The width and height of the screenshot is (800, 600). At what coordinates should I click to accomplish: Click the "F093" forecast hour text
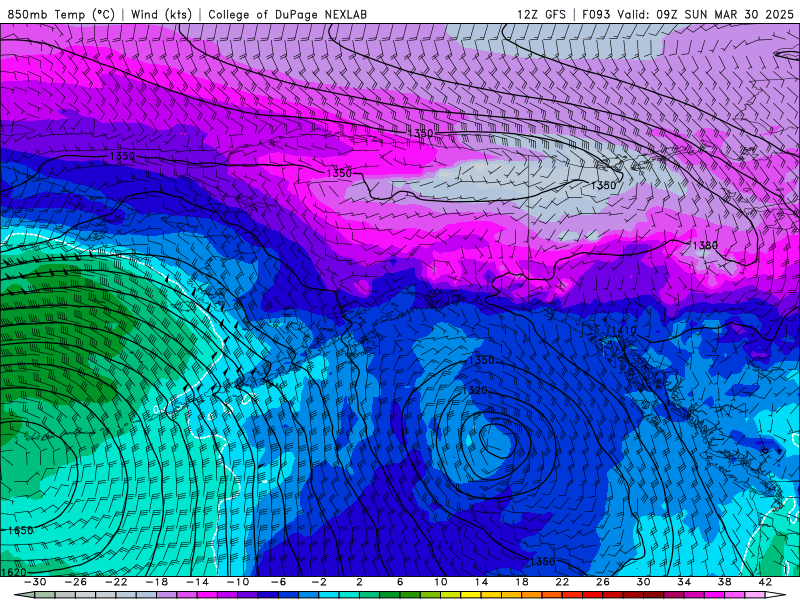click(596, 14)
